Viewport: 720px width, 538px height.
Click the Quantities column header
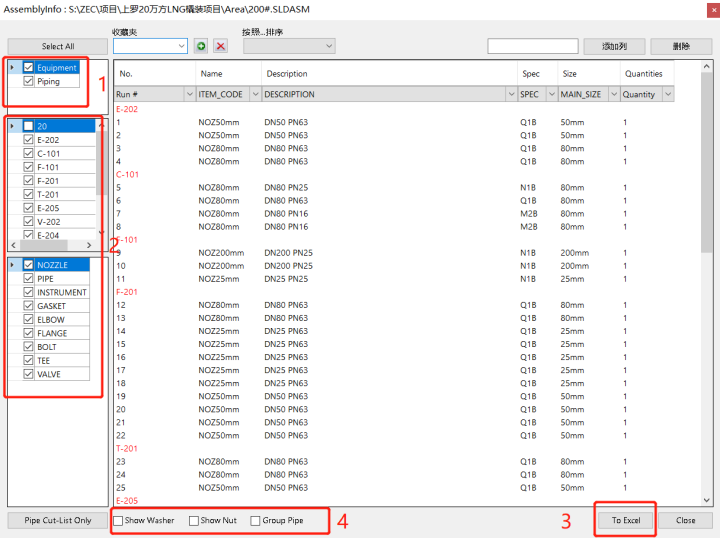(644, 74)
